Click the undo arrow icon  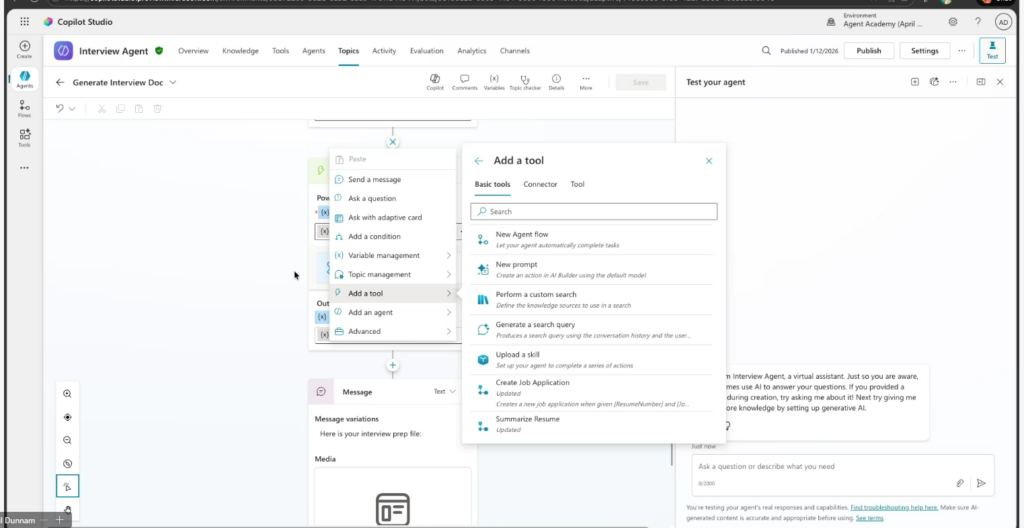click(x=60, y=108)
